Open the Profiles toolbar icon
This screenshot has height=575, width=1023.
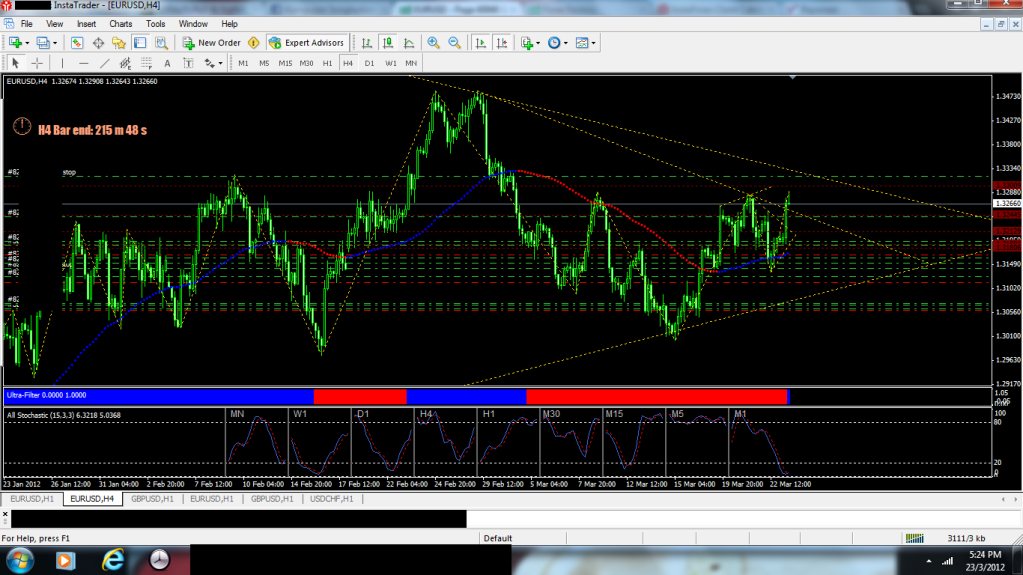[x=43, y=43]
